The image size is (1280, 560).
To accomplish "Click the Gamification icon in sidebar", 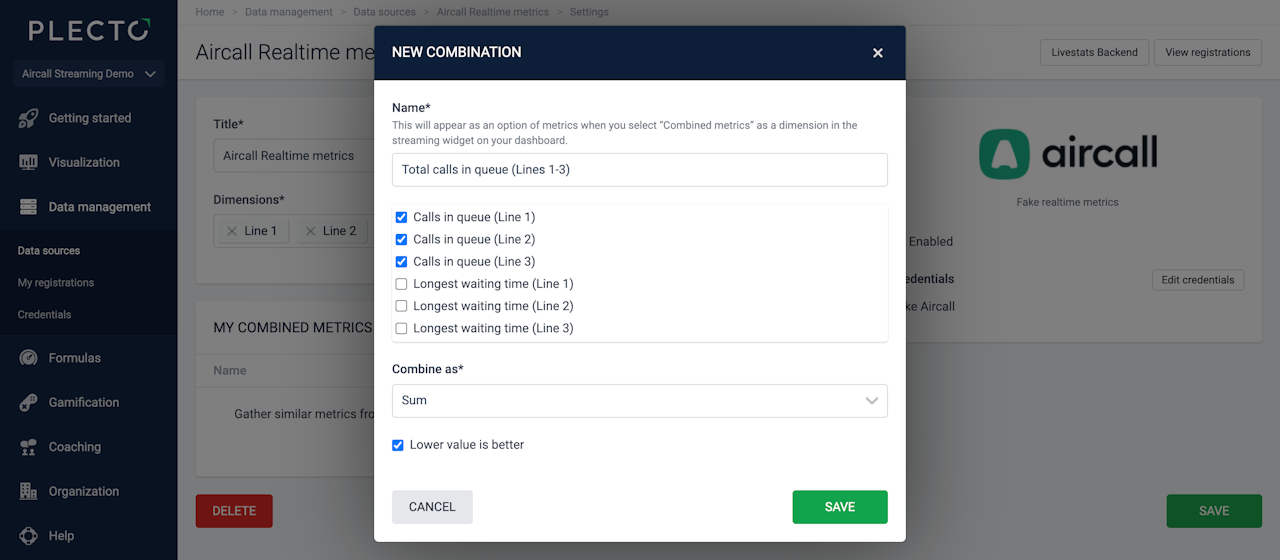I will click(28, 402).
